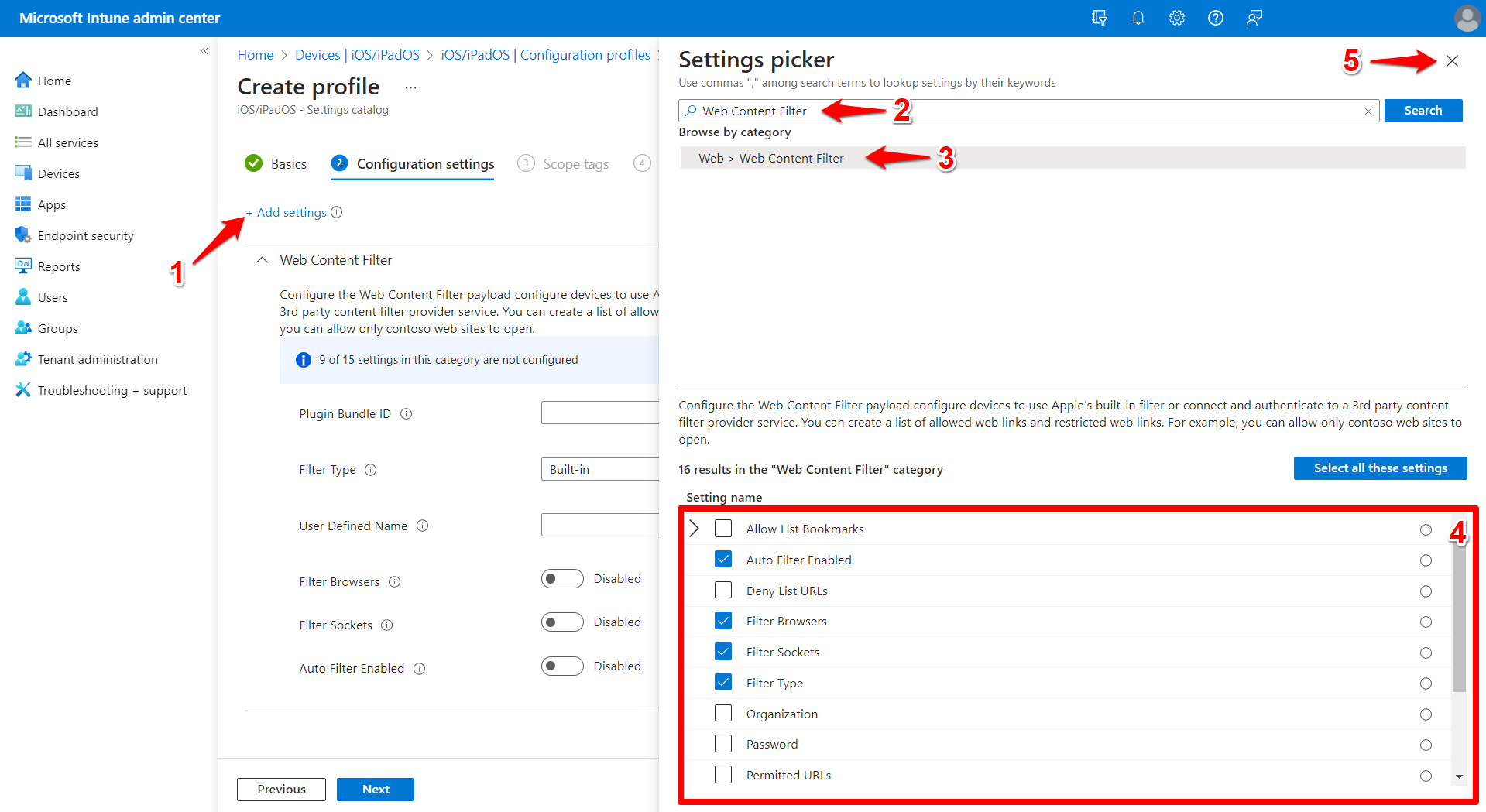Click Plugin Bundle ID input field
This screenshot has height=812, width=1486.
tap(600, 413)
